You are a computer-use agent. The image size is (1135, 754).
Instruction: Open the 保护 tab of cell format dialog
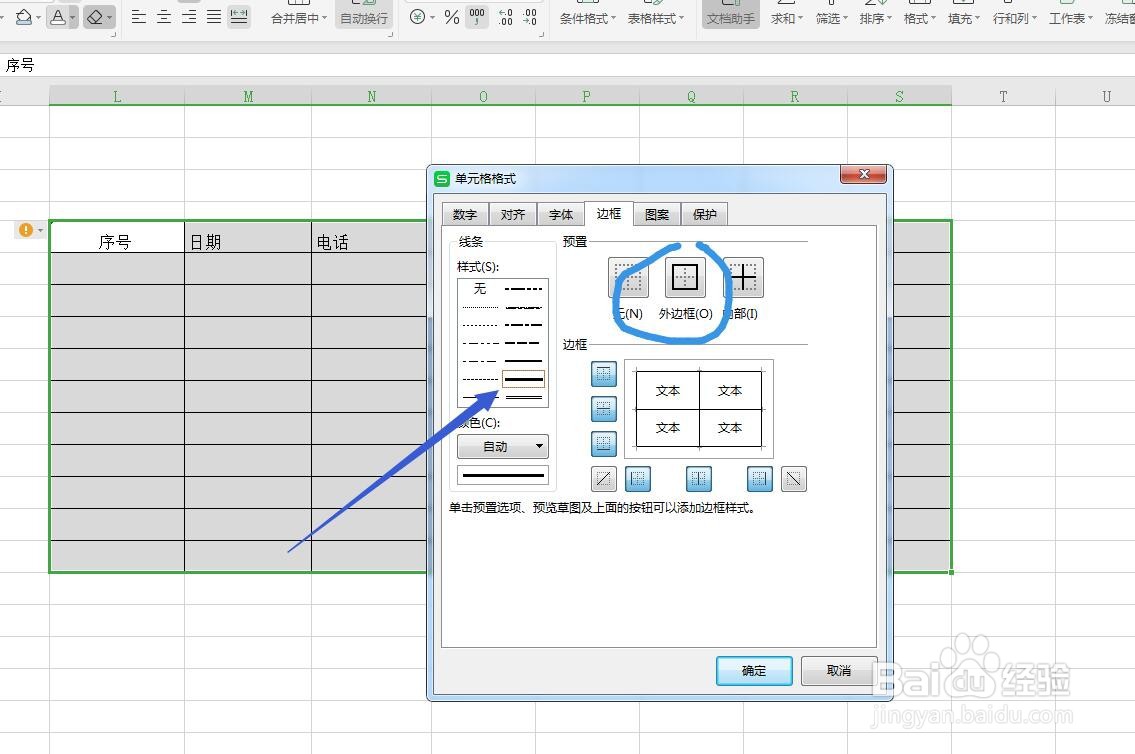pos(704,213)
